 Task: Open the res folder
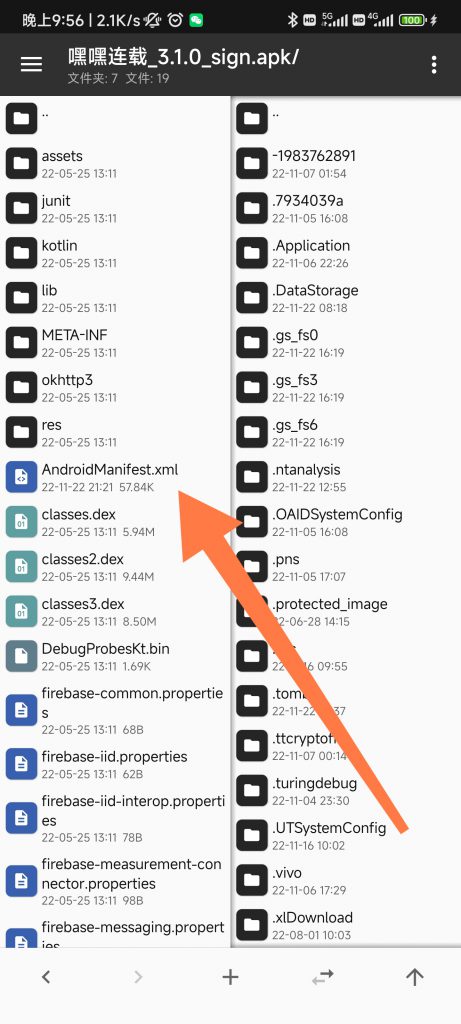coord(115,432)
